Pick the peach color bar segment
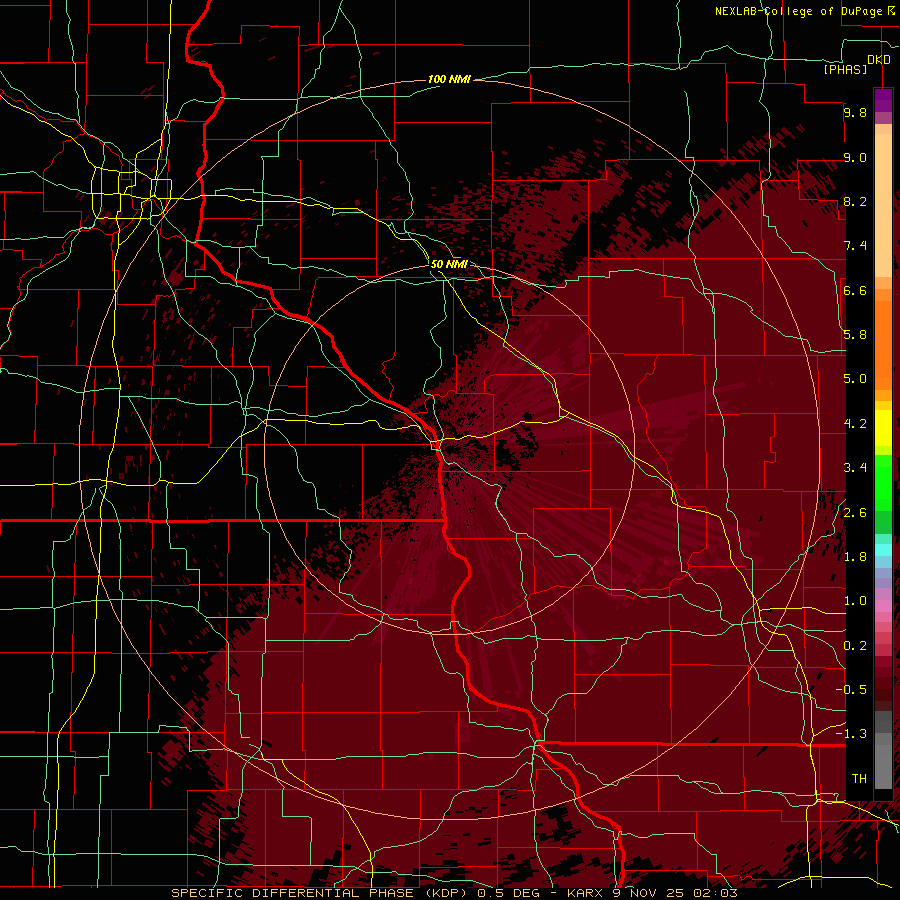The width and height of the screenshot is (900, 900). click(x=883, y=205)
